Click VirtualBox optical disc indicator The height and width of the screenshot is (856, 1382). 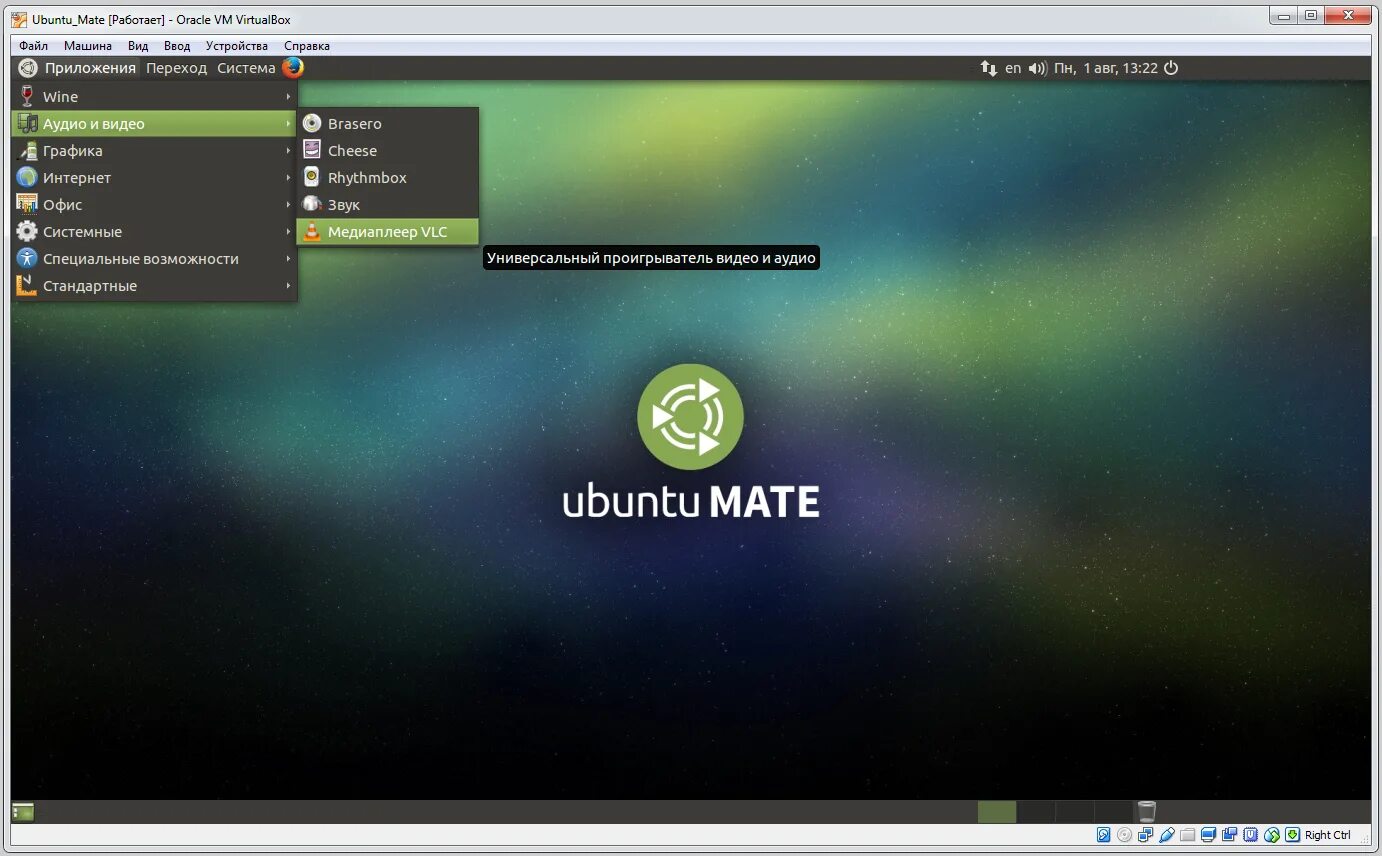[1124, 835]
